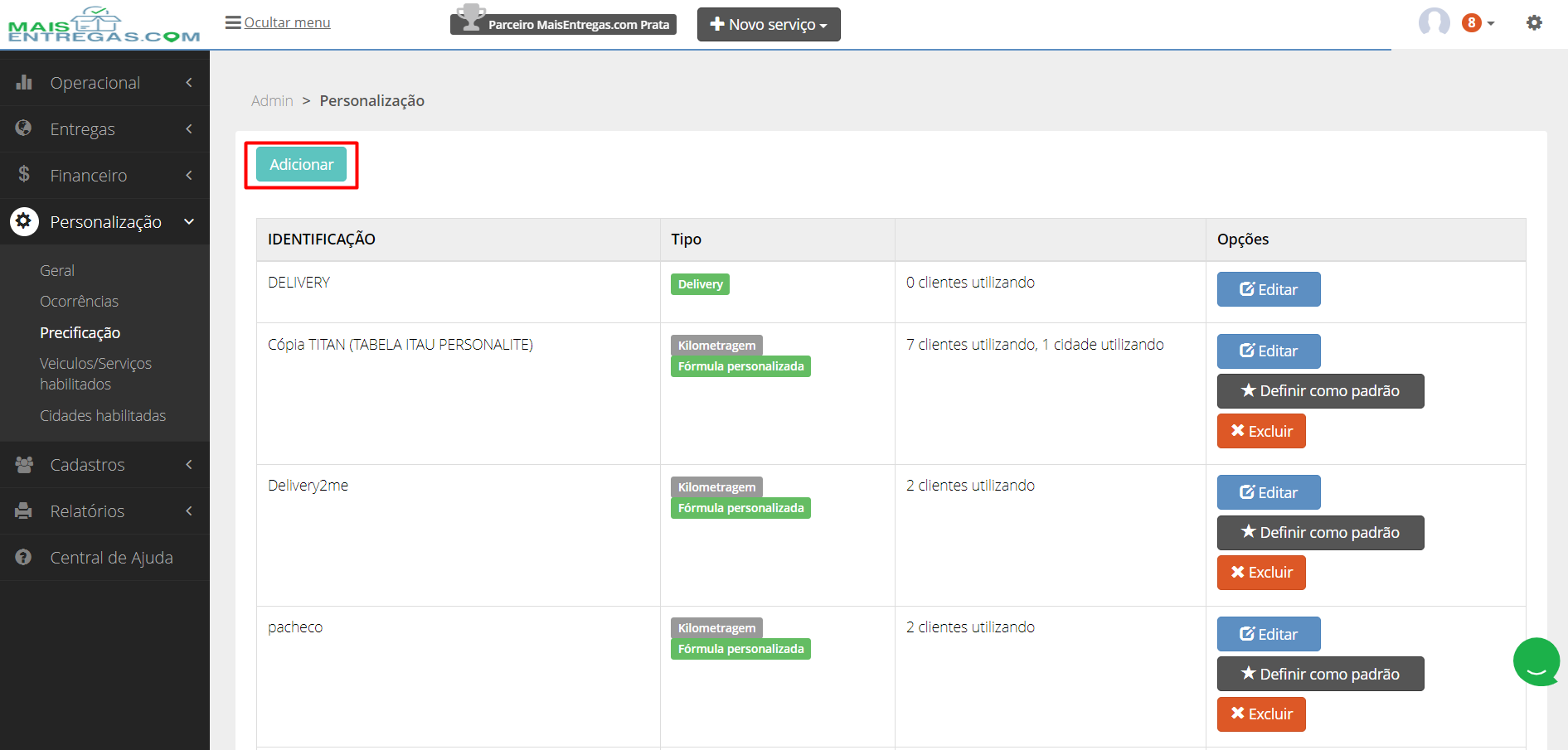This screenshot has width=1568, height=750.
Task: Open the Novo serviço dropdown
Action: (x=769, y=24)
